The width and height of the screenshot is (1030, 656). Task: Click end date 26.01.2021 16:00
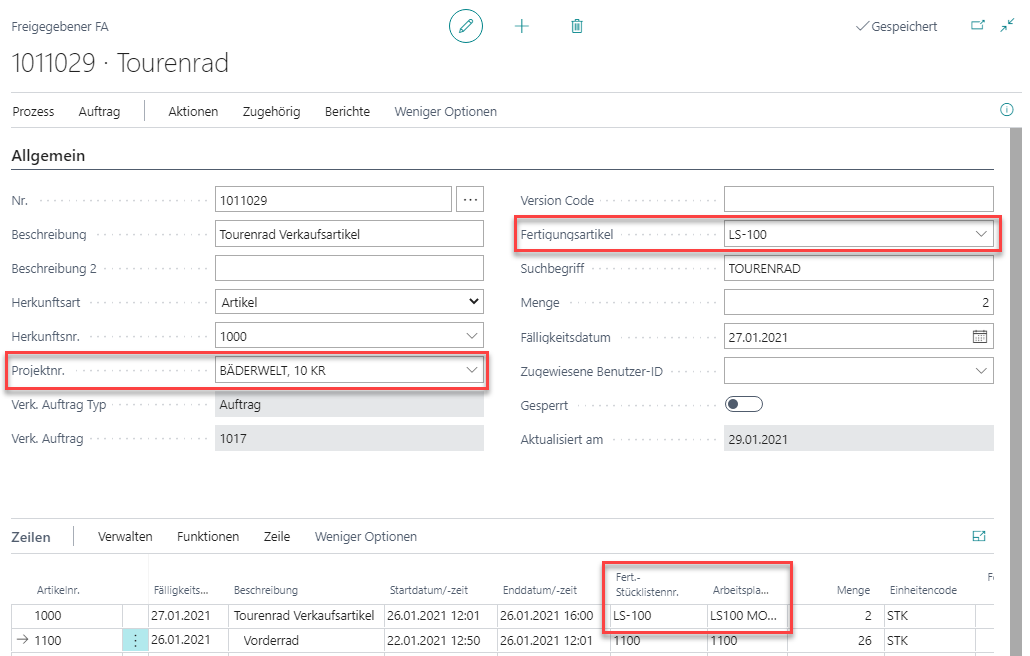pos(547,616)
